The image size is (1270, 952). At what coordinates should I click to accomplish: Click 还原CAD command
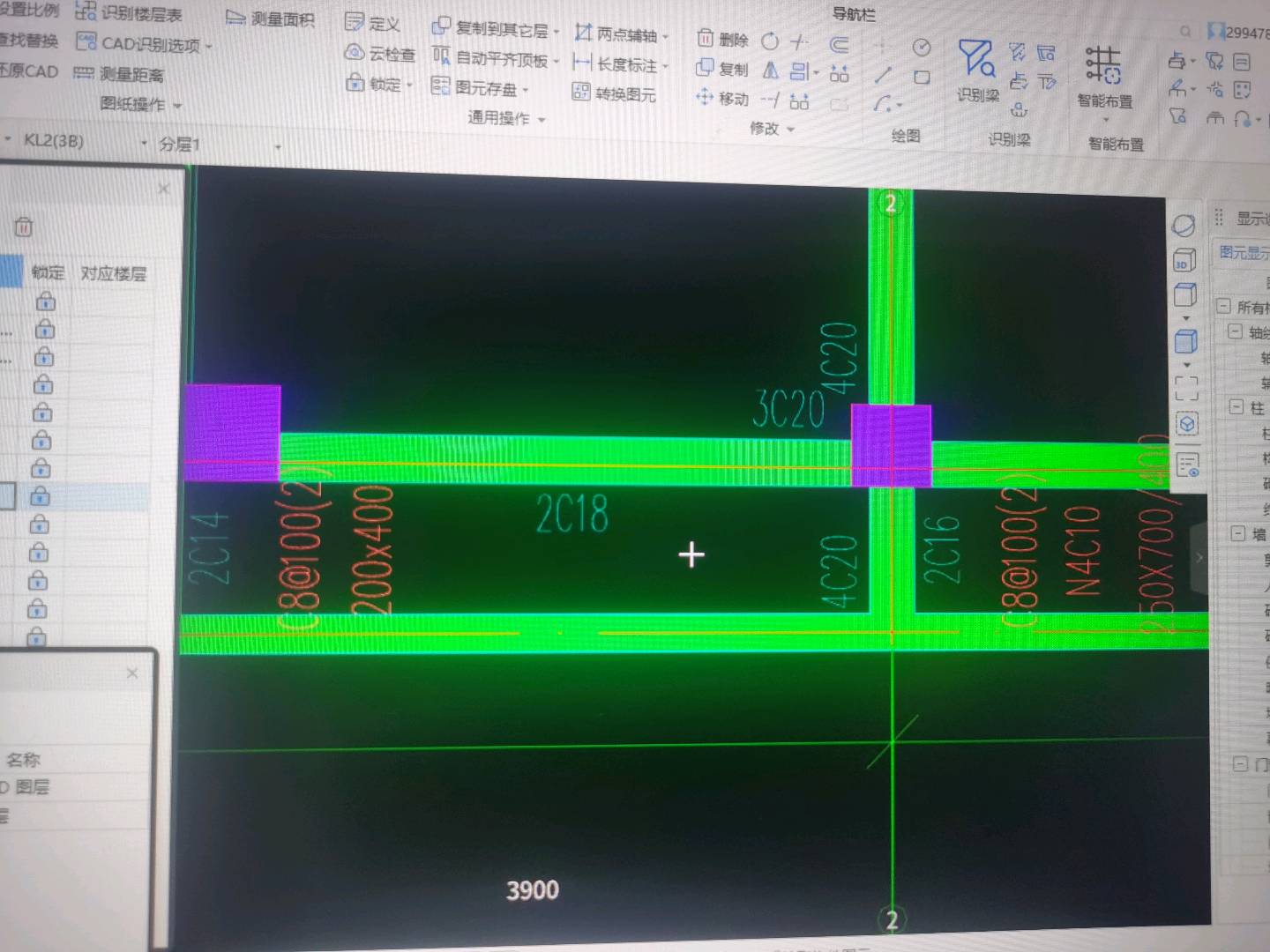point(29,71)
